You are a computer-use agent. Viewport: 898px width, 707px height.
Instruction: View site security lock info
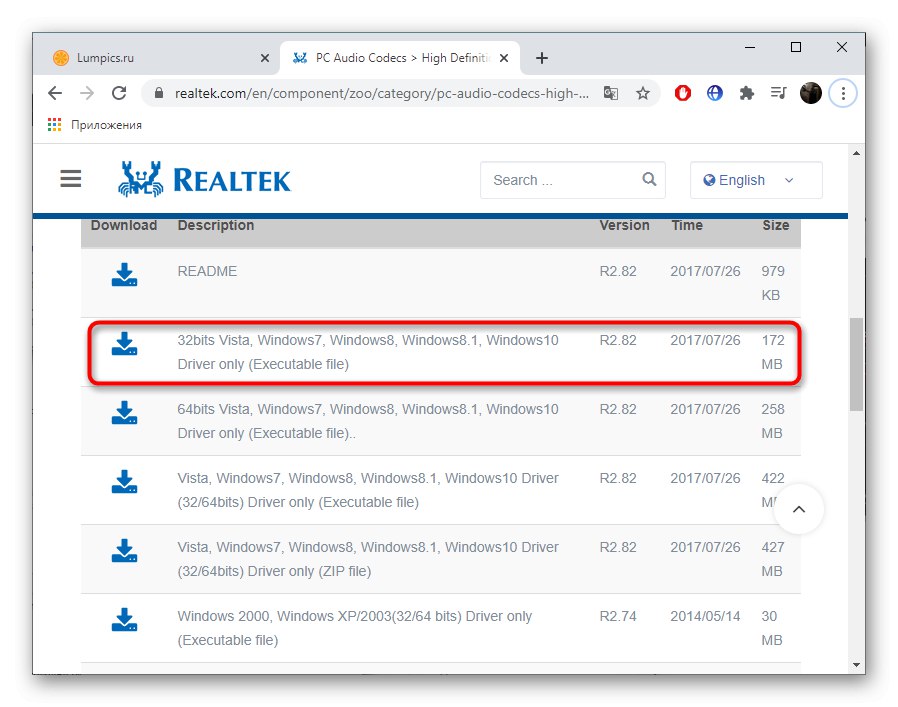click(159, 93)
